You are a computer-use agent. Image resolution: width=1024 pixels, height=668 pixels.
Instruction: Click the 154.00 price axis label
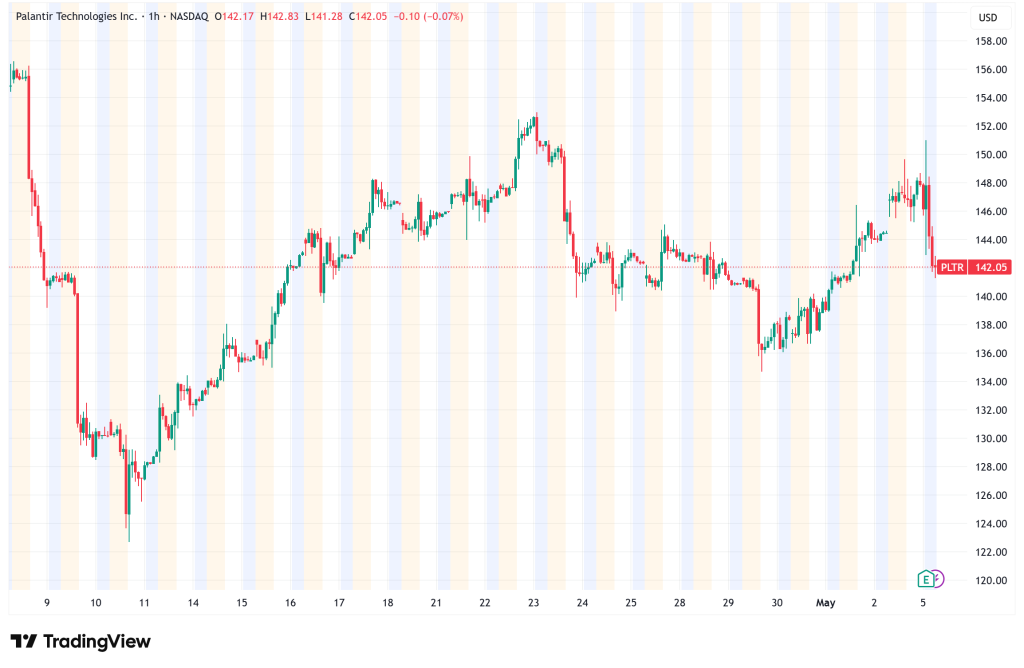coord(991,98)
